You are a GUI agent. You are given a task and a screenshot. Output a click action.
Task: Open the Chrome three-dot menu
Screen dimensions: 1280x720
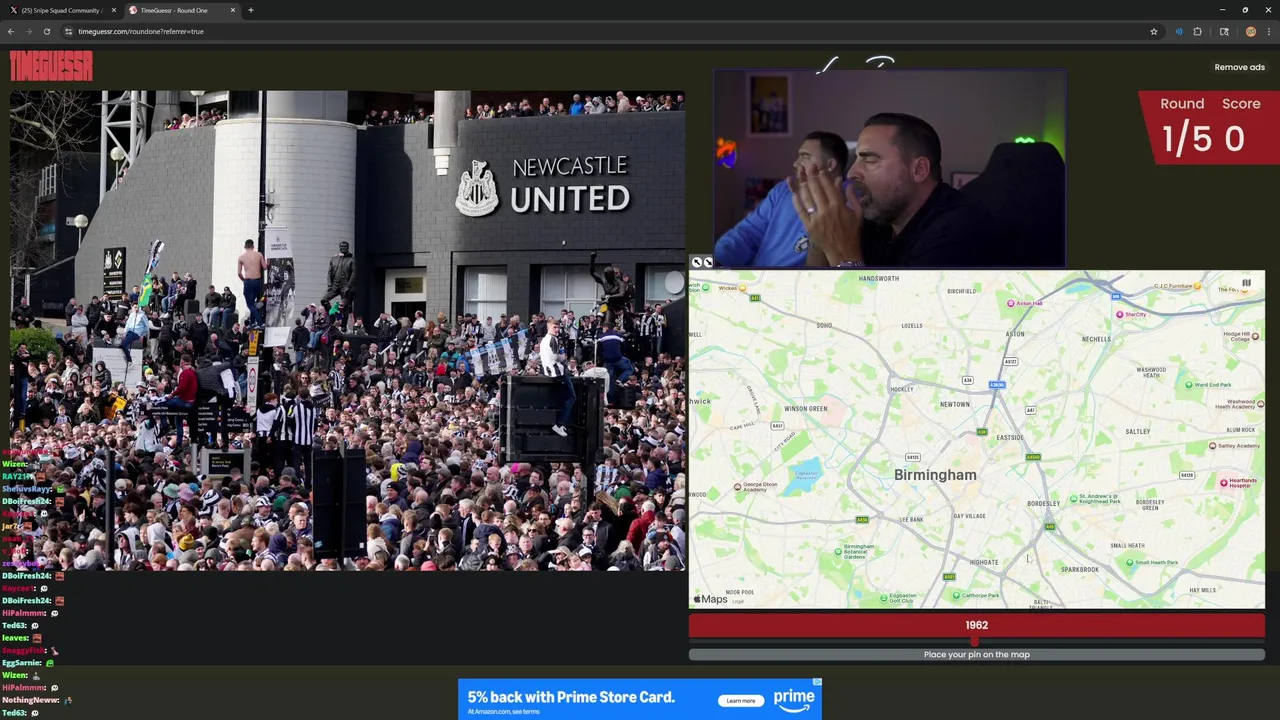[x=1269, y=31]
